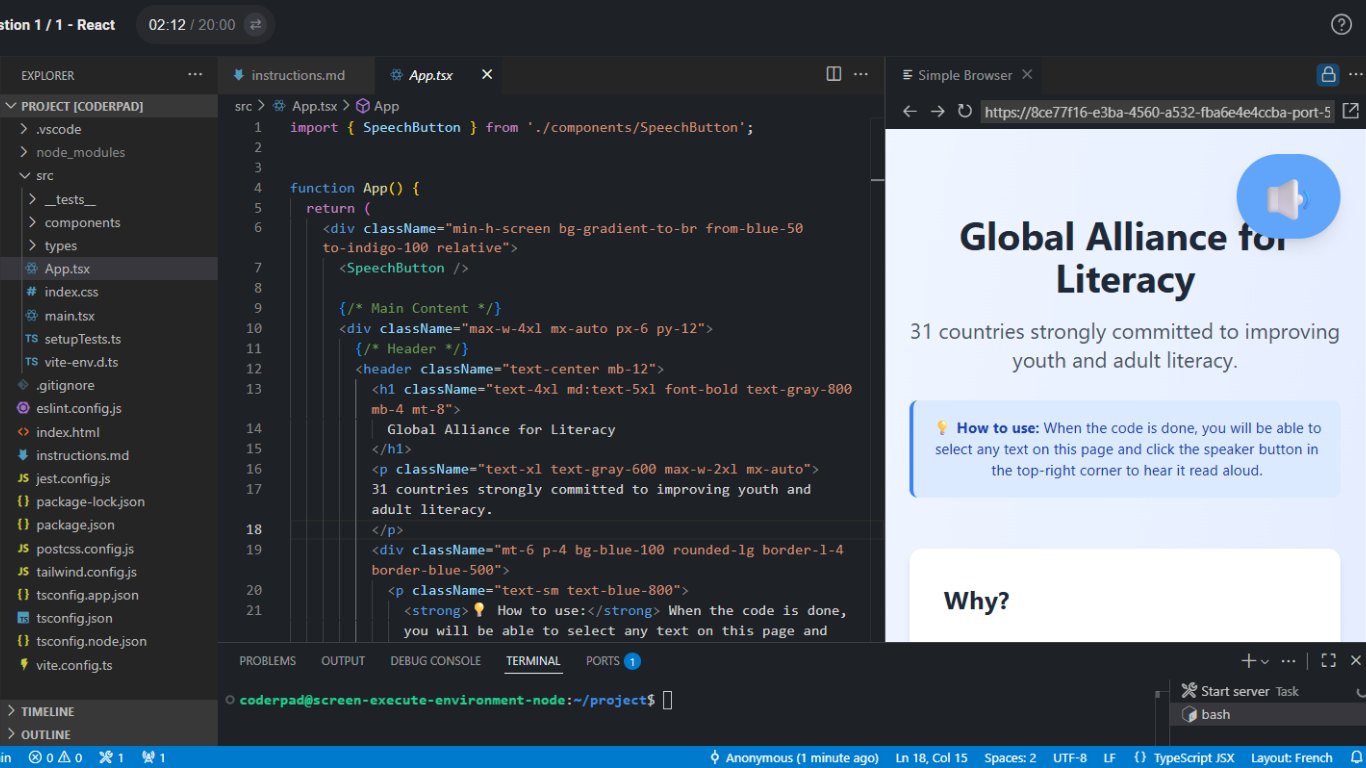Collapse the src folder in Explorer
Screen dimensions: 1366x768
44,175
